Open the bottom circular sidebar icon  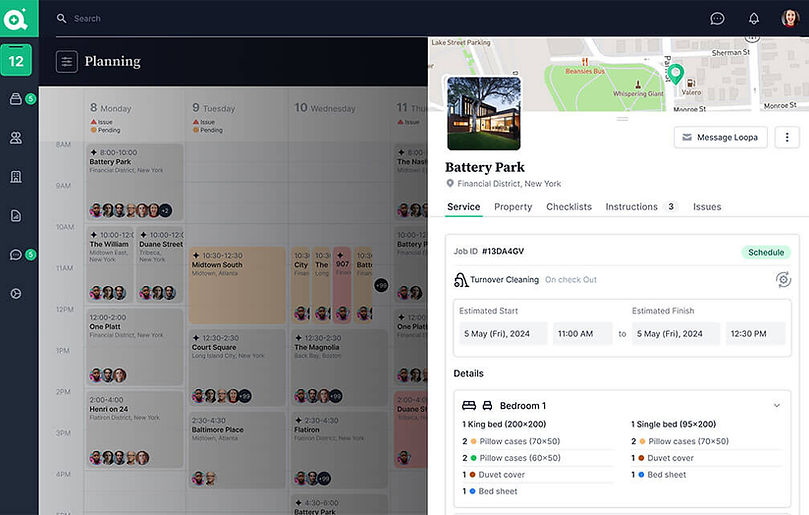pos(16,294)
